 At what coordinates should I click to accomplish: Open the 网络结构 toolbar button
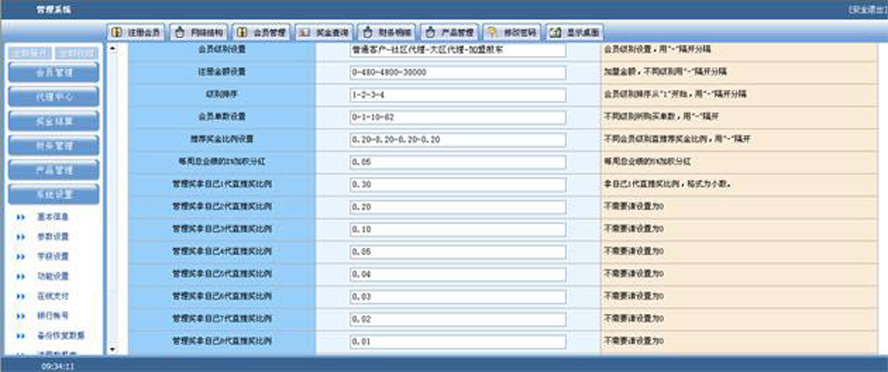[x=199, y=32]
